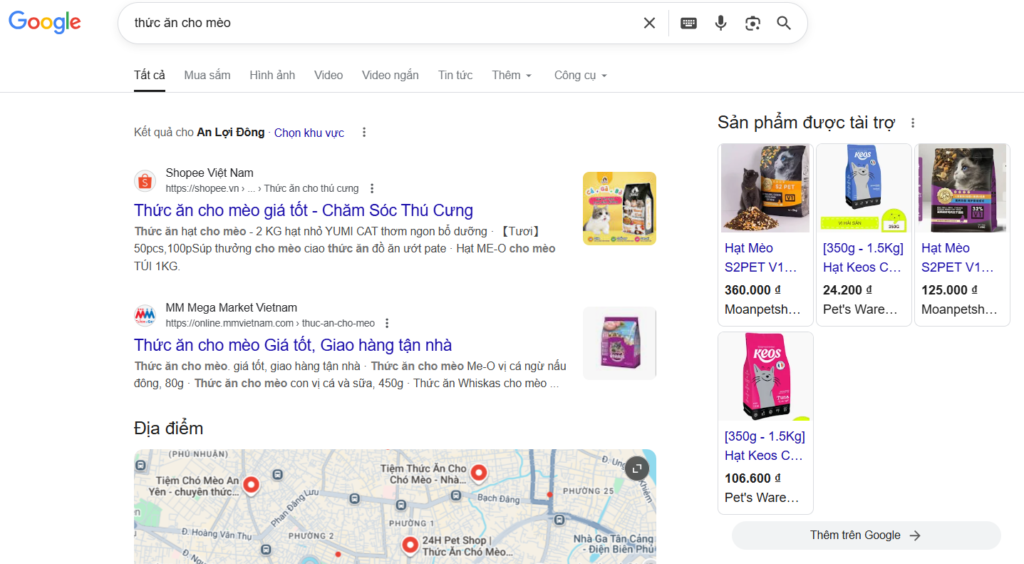Open the Video ngắn tab

pyautogui.click(x=390, y=75)
